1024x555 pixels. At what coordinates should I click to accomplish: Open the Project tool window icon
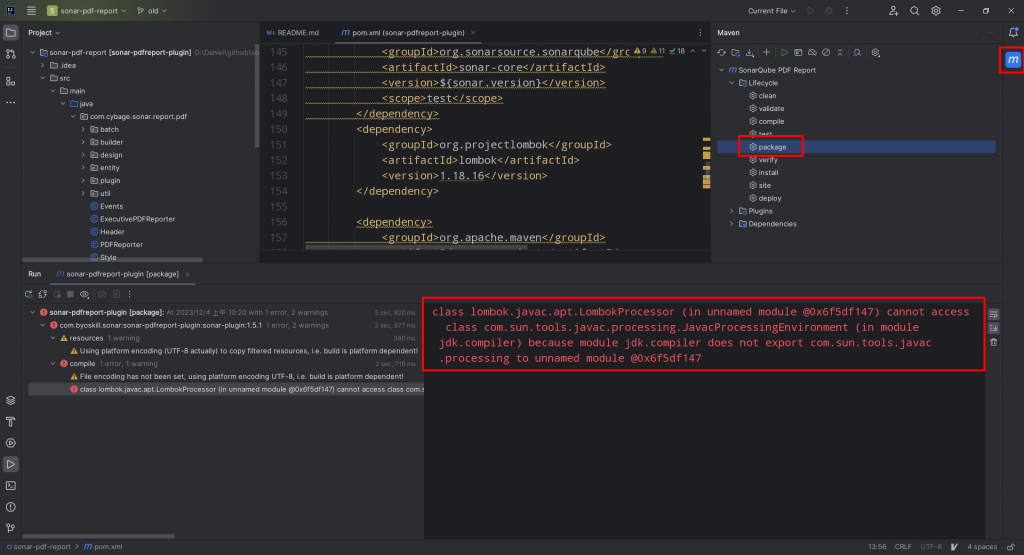pos(10,33)
